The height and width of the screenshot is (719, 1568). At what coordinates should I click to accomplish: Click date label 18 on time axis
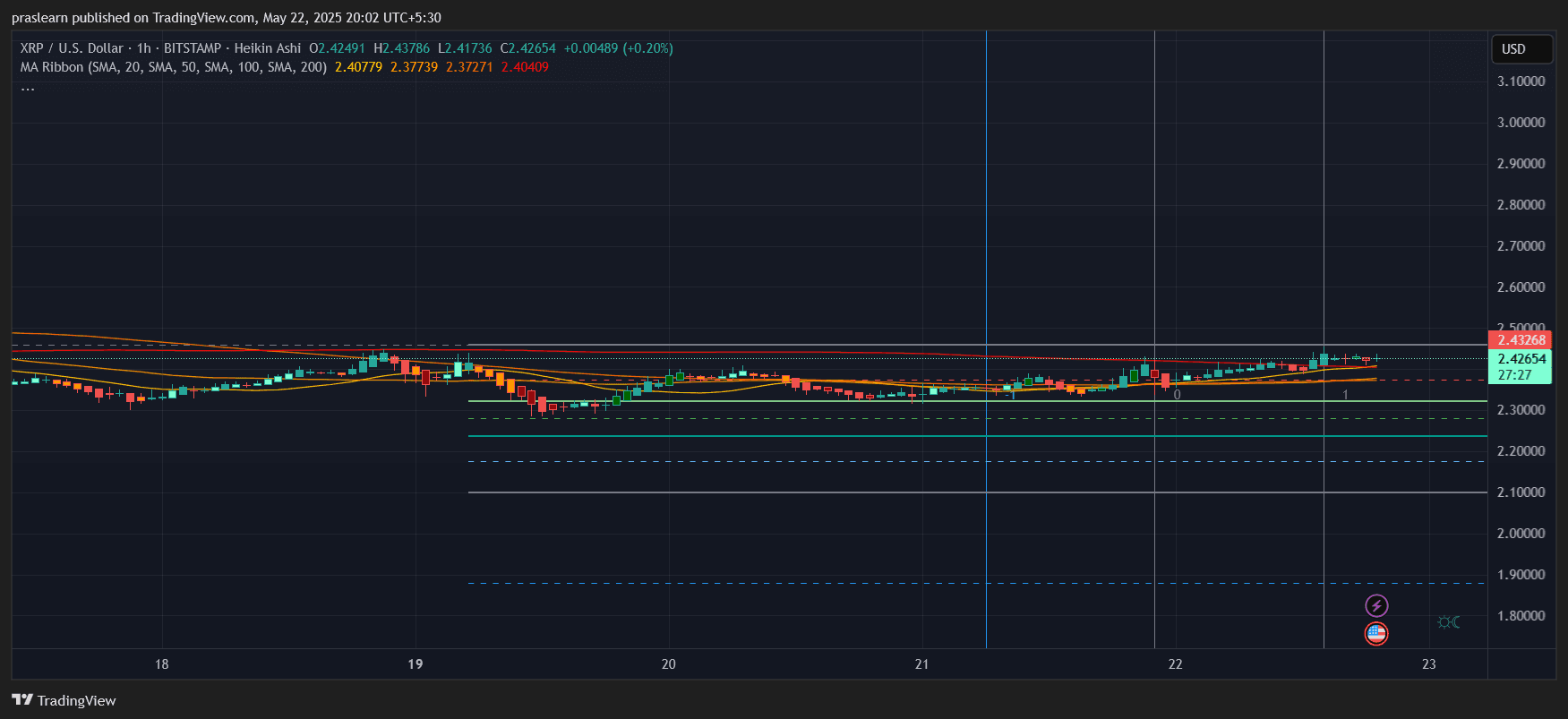(162, 664)
